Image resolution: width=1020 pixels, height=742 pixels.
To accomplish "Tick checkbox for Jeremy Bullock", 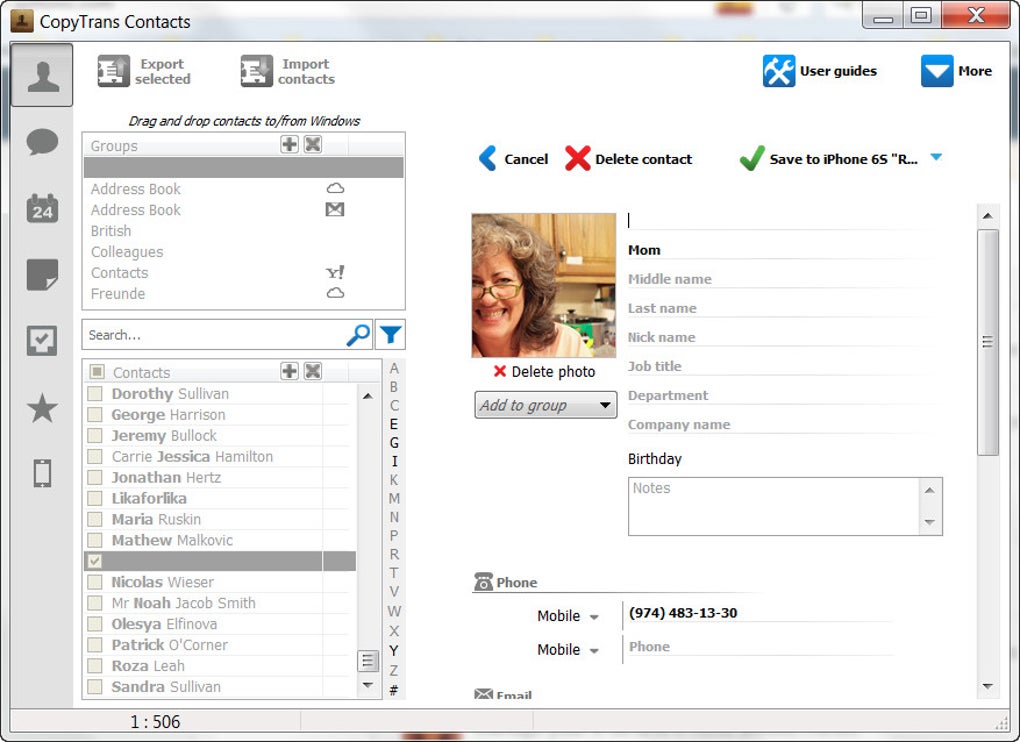I will (x=95, y=436).
